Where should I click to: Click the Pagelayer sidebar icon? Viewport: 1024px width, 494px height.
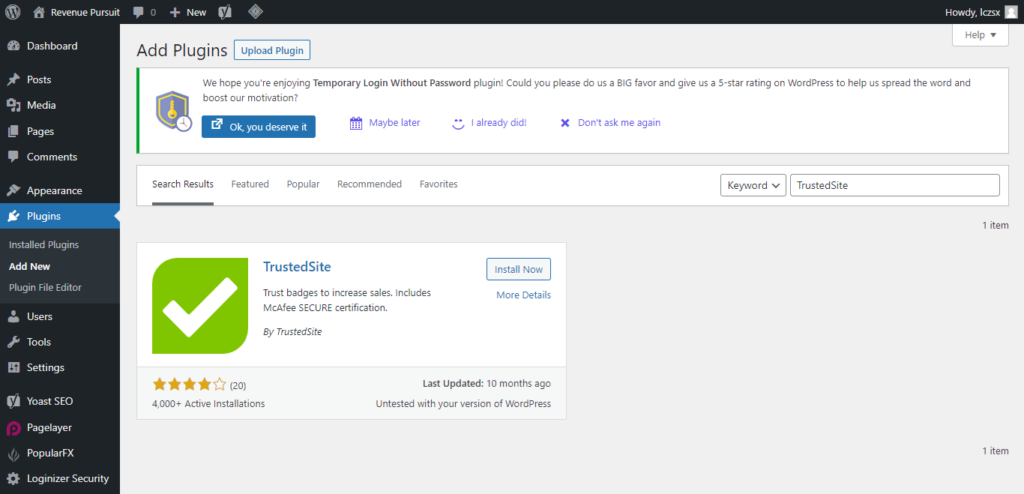tap(13, 428)
